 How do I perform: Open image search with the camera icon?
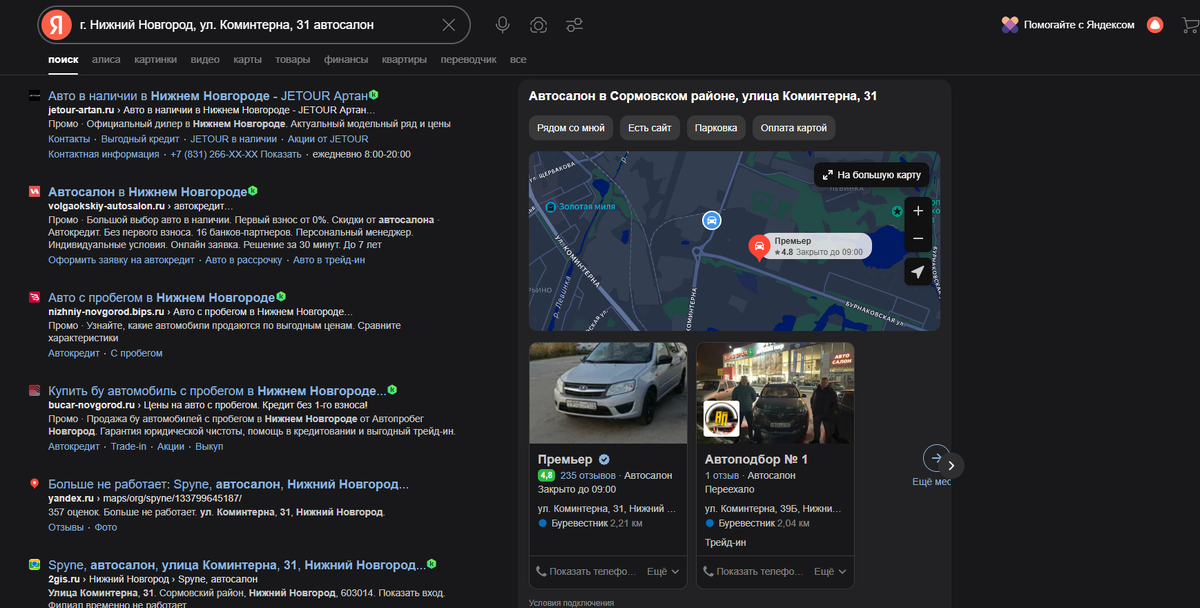tap(538, 25)
